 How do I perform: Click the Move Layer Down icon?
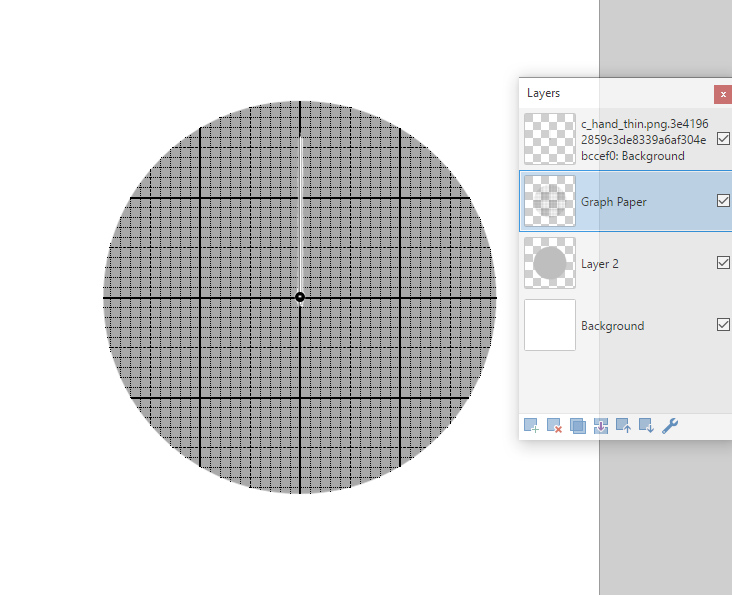[x=646, y=426]
